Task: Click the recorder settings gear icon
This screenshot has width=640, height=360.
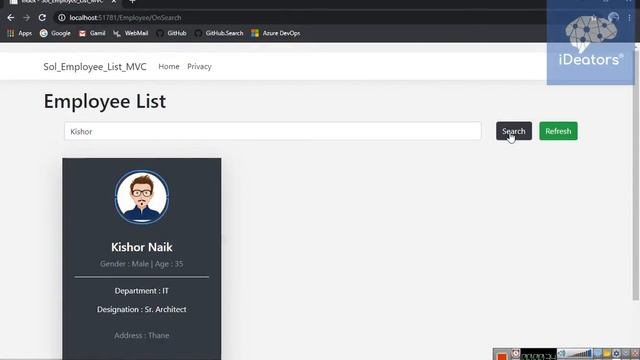Action: coord(616,353)
